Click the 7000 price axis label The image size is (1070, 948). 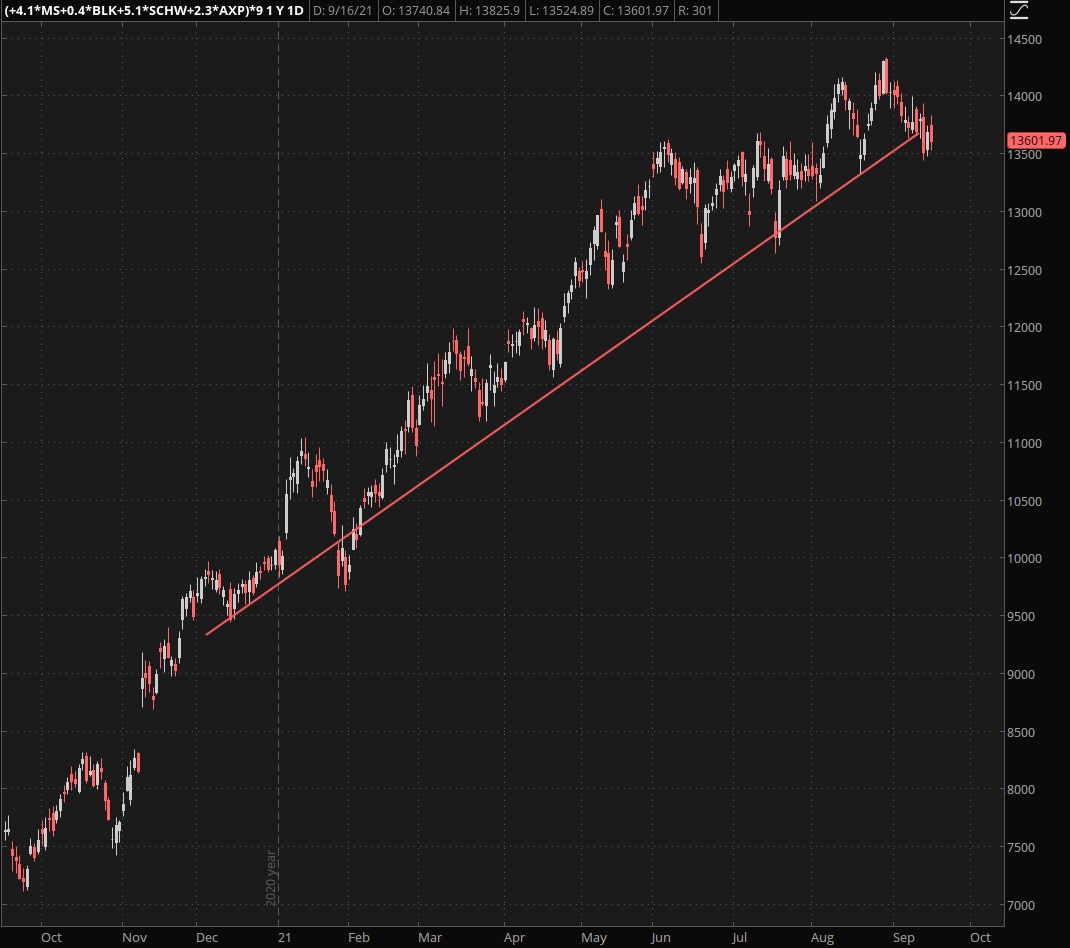point(1023,906)
